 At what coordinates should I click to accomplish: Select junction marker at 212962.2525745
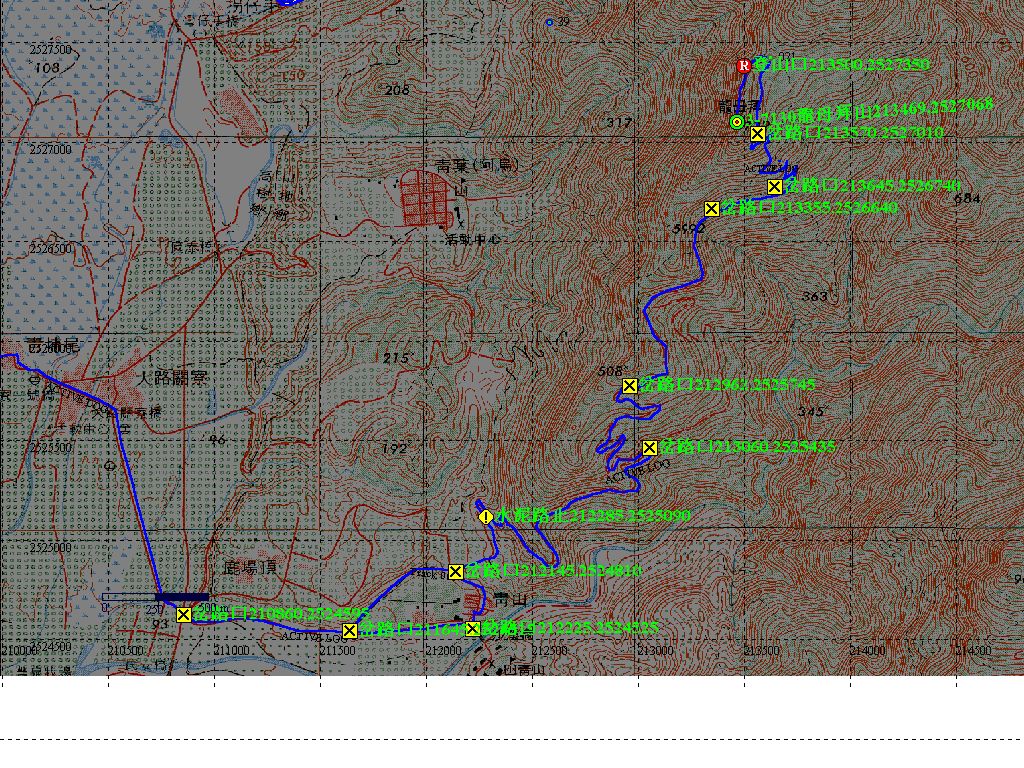(630, 385)
